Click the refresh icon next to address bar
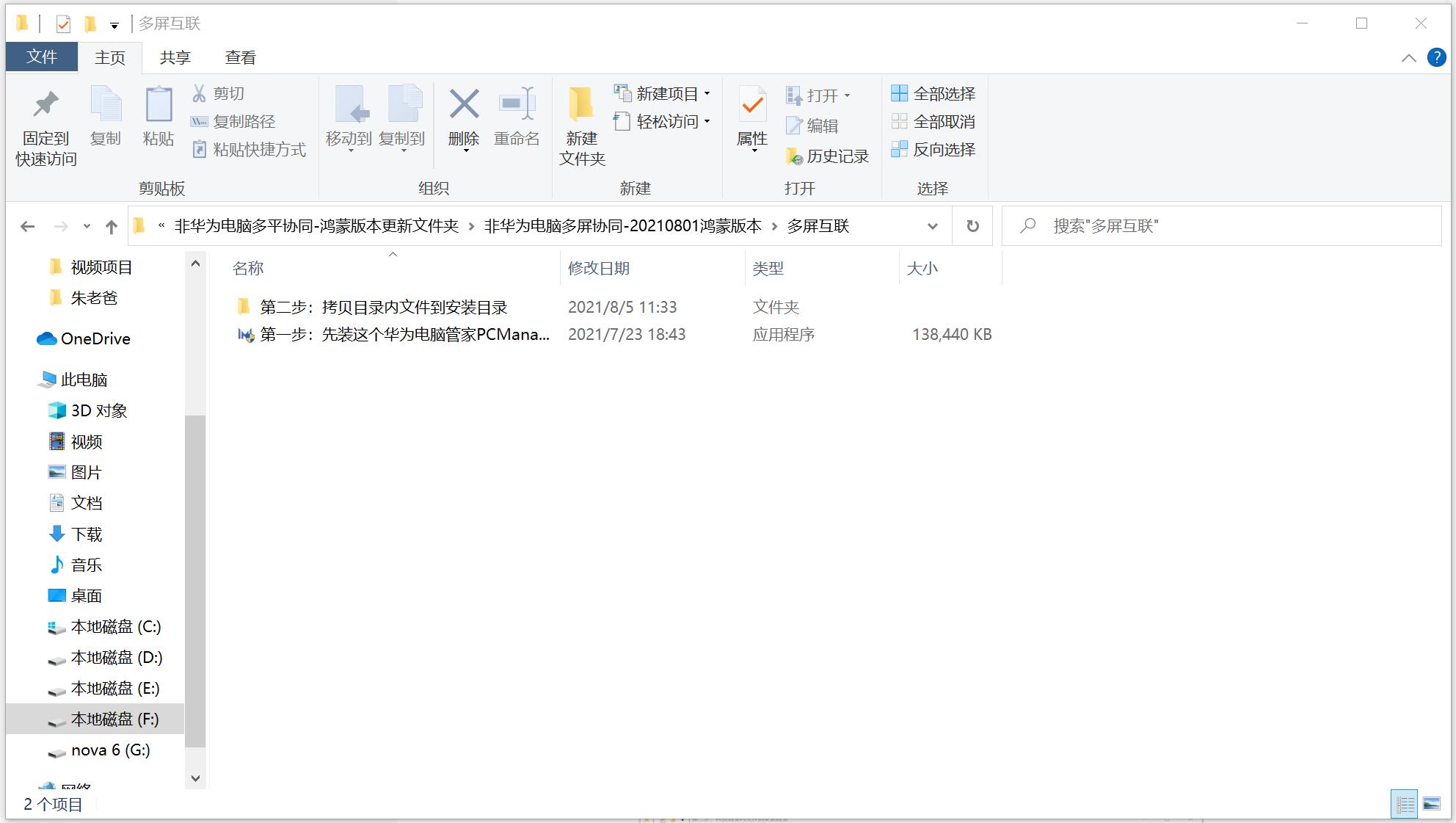The image size is (1456, 823). [972, 226]
